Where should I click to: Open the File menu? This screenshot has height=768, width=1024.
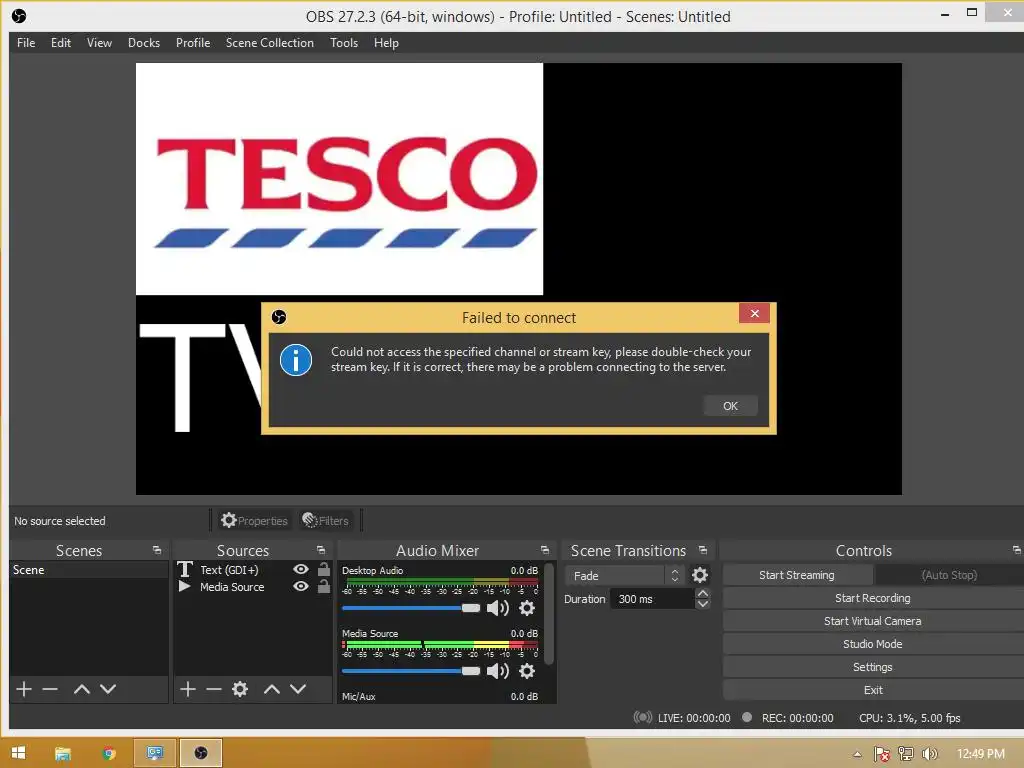pyautogui.click(x=26, y=42)
